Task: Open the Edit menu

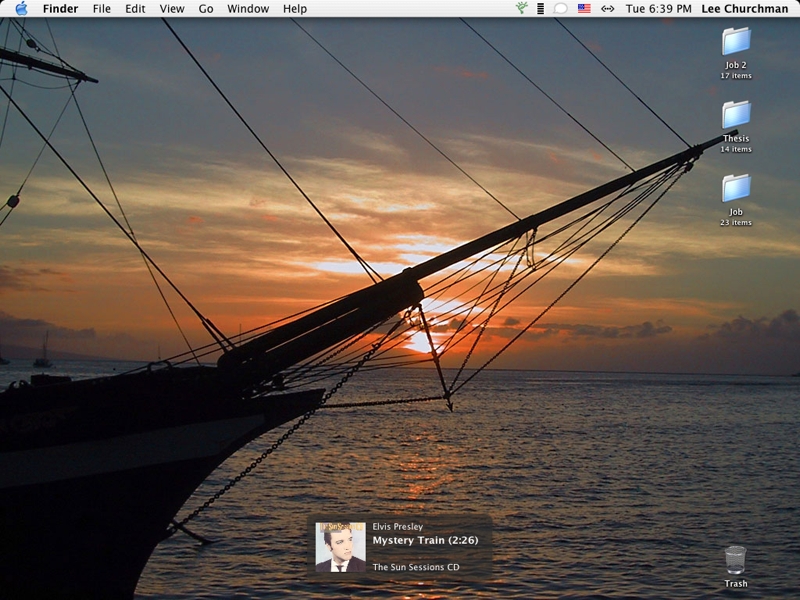Action: [x=135, y=9]
